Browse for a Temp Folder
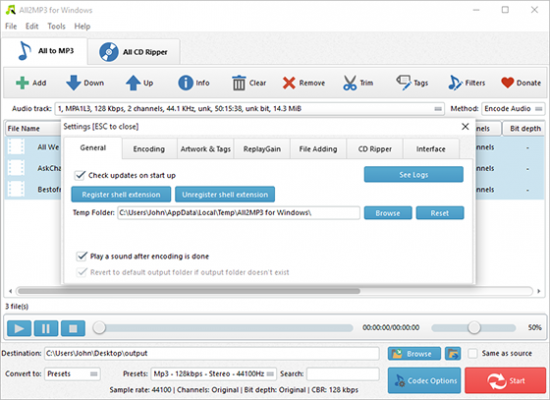This screenshot has height=400, width=550. pyautogui.click(x=388, y=213)
